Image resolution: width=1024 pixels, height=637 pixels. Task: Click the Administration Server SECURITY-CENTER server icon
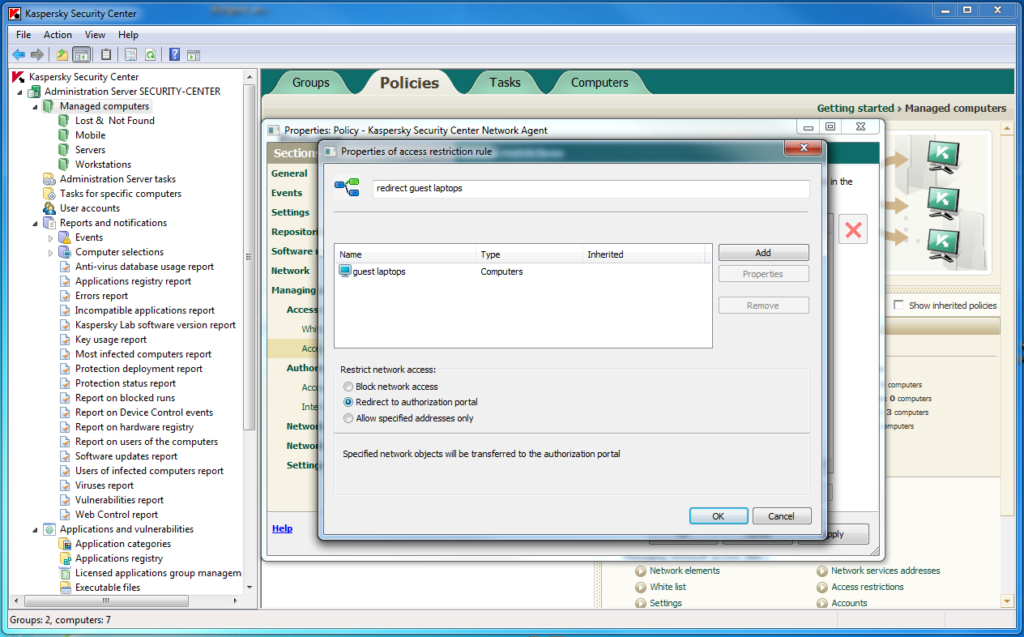pos(34,91)
